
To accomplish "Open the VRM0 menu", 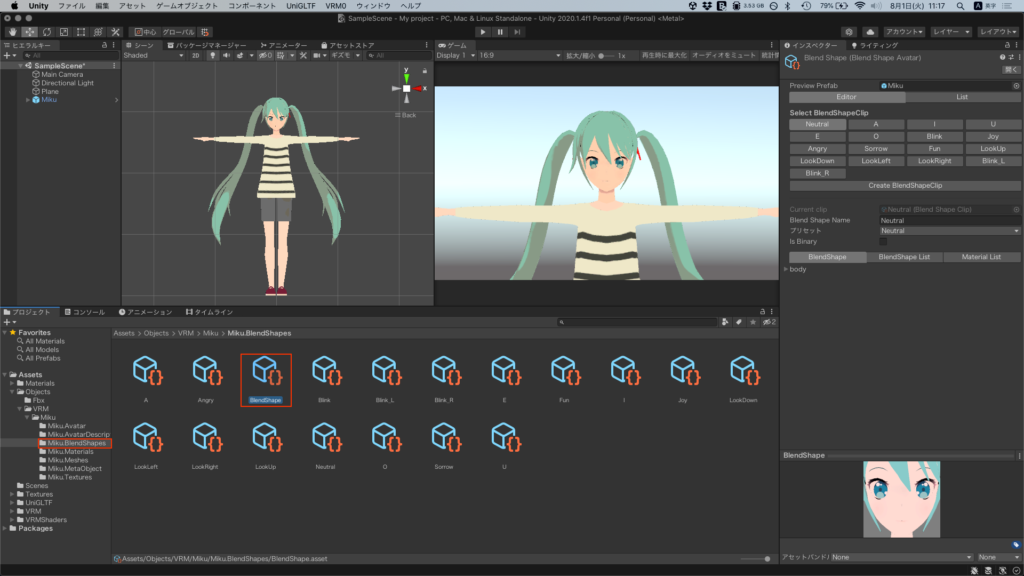I will (336, 6).
